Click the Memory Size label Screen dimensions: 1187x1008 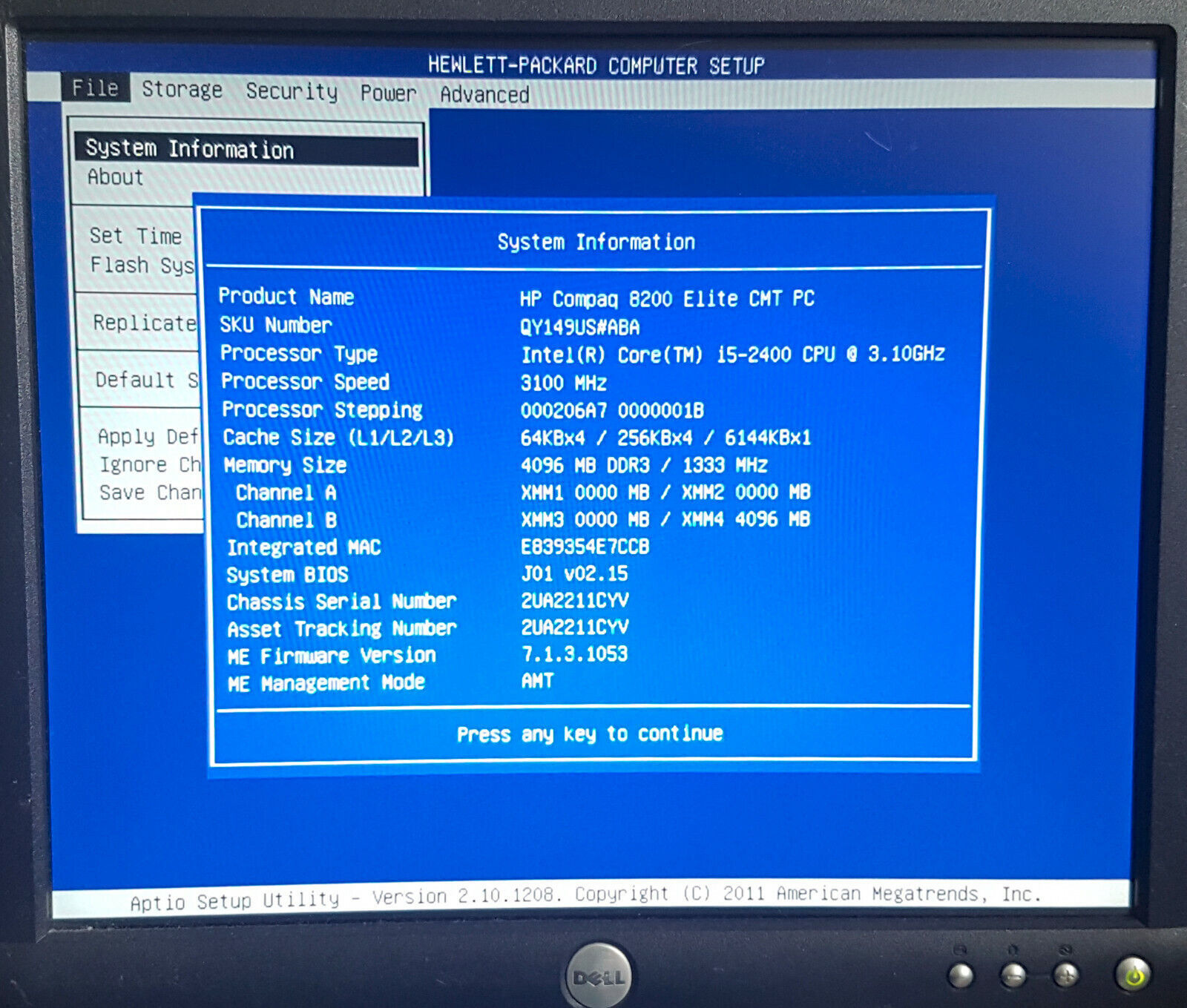(x=285, y=466)
